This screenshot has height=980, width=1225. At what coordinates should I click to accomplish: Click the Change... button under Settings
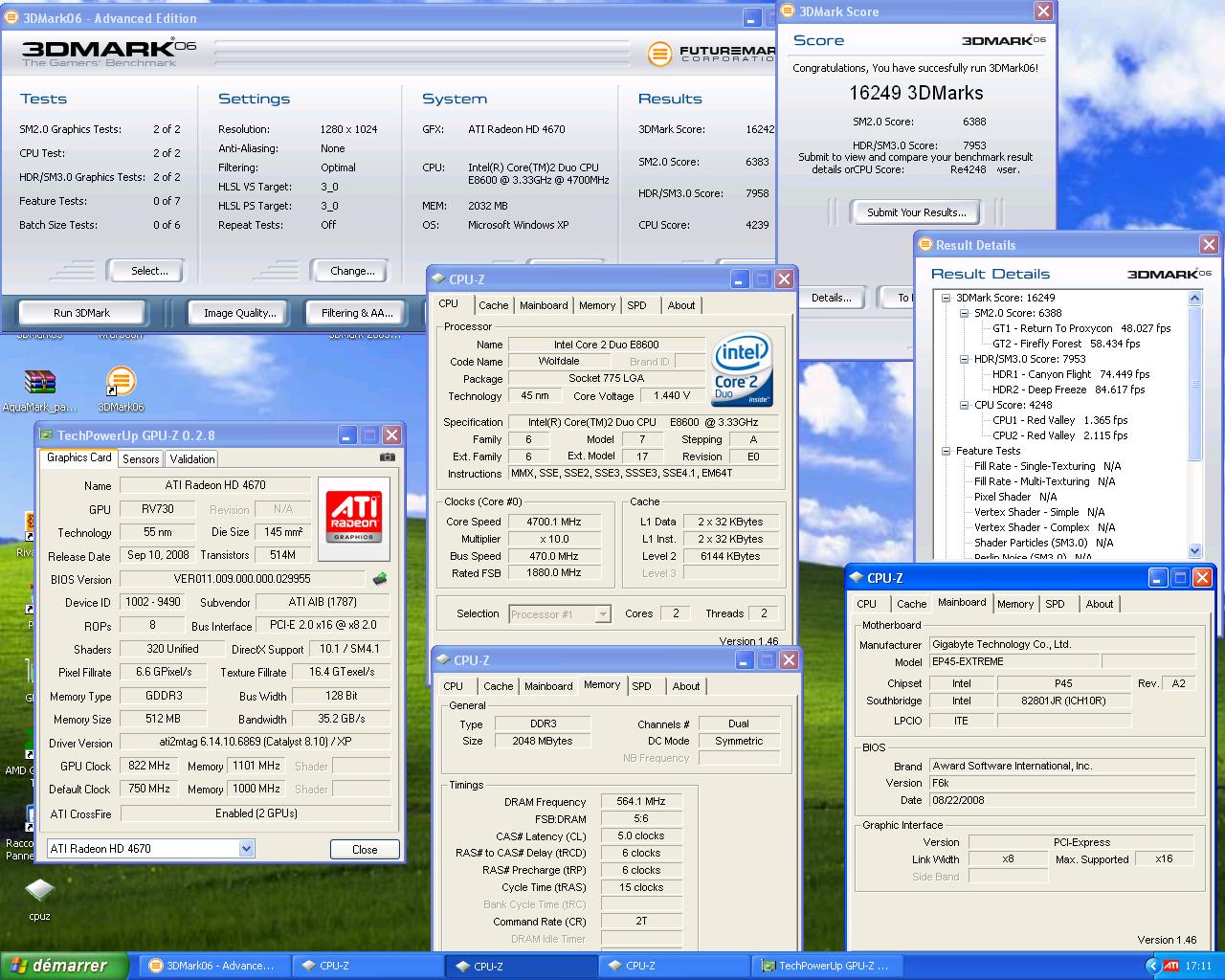click(352, 271)
